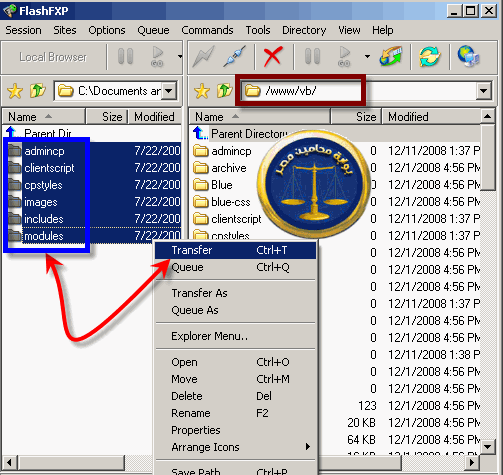Viewport: 503px width, 475px height.
Task: Open the dropdown arrow beside local Go
Action: [180, 56]
